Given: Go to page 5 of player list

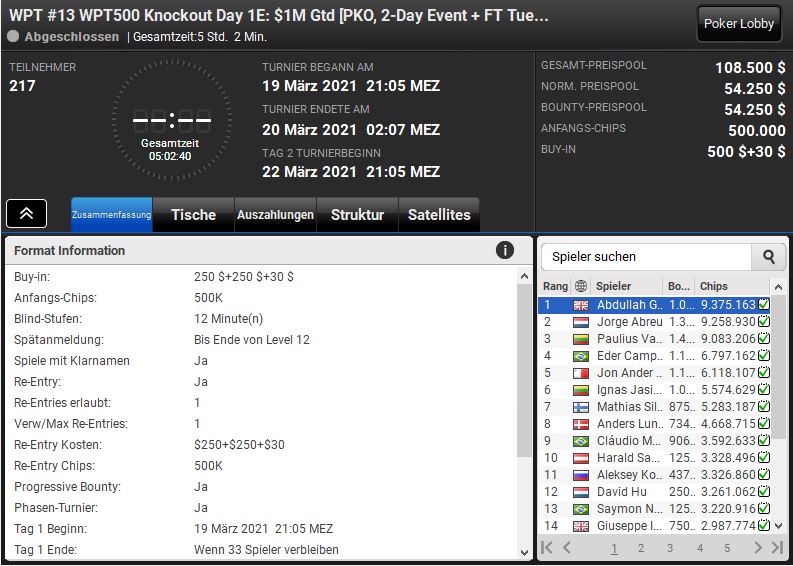Looking at the screenshot, I should point(727,548).
